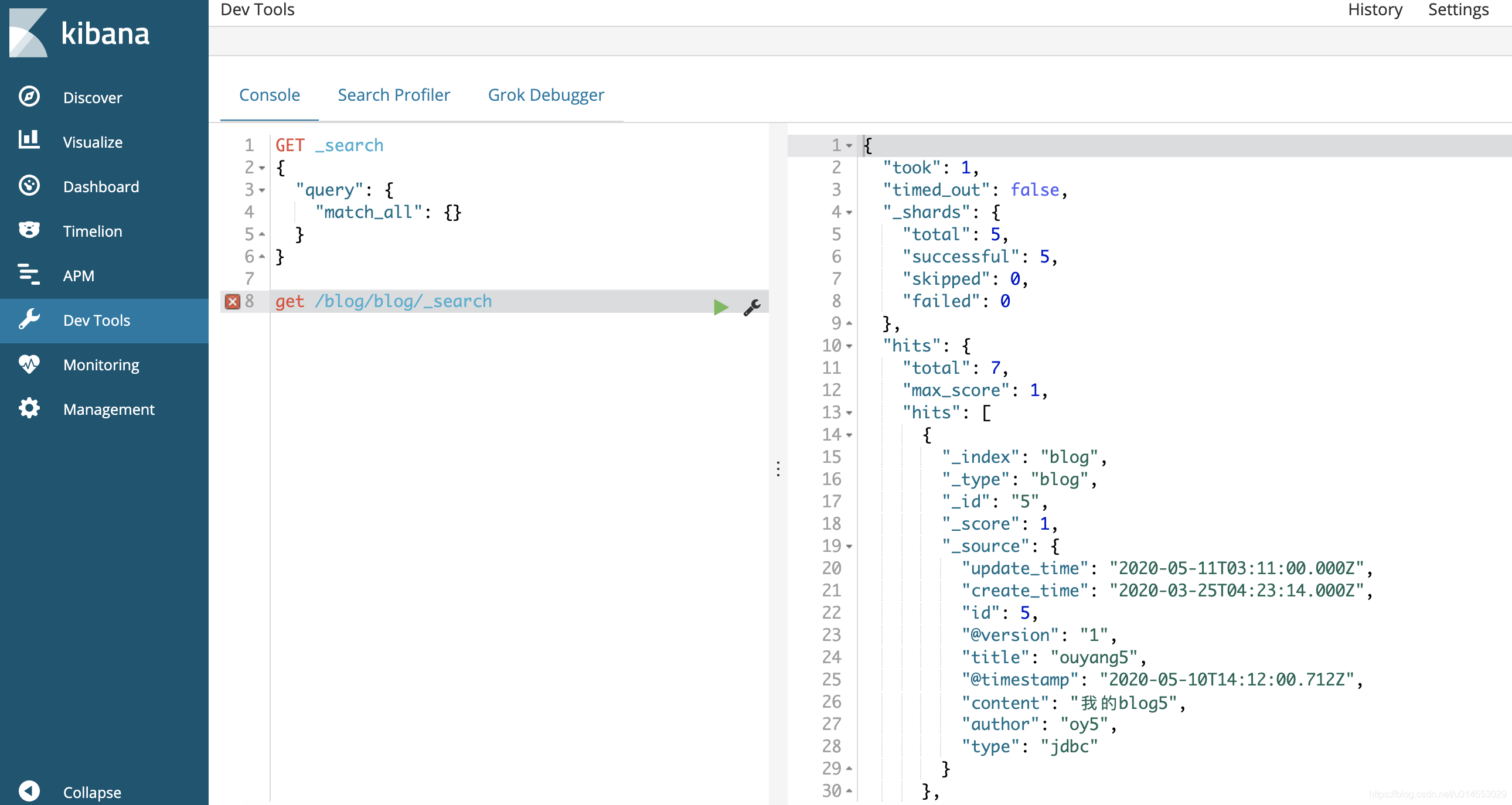Switch to the Search Profiler tab

pos(393,95)
